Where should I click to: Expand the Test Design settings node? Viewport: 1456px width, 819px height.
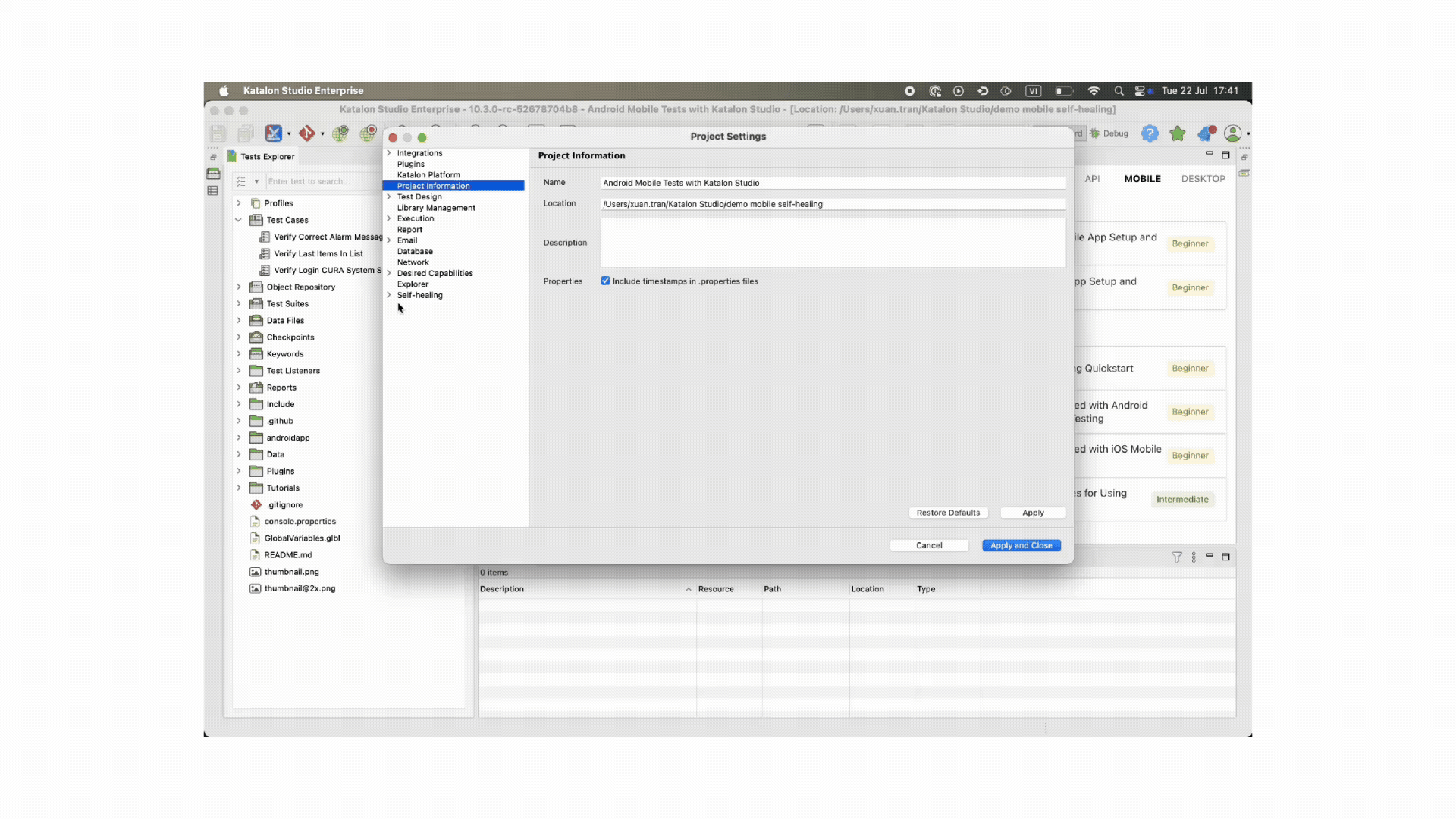click(x=389, y=197)
